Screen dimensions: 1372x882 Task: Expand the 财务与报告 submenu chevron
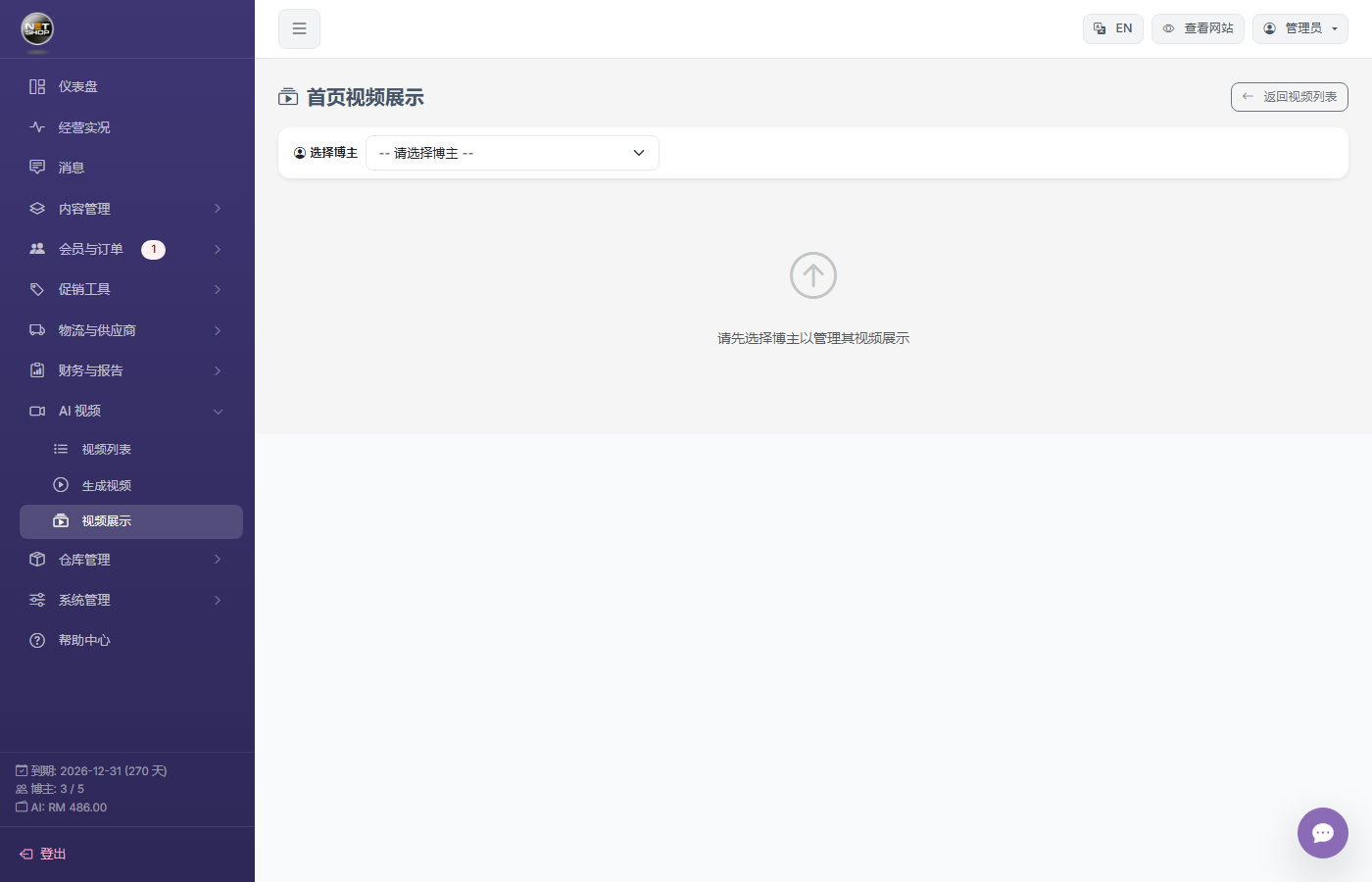pos(218,370)
